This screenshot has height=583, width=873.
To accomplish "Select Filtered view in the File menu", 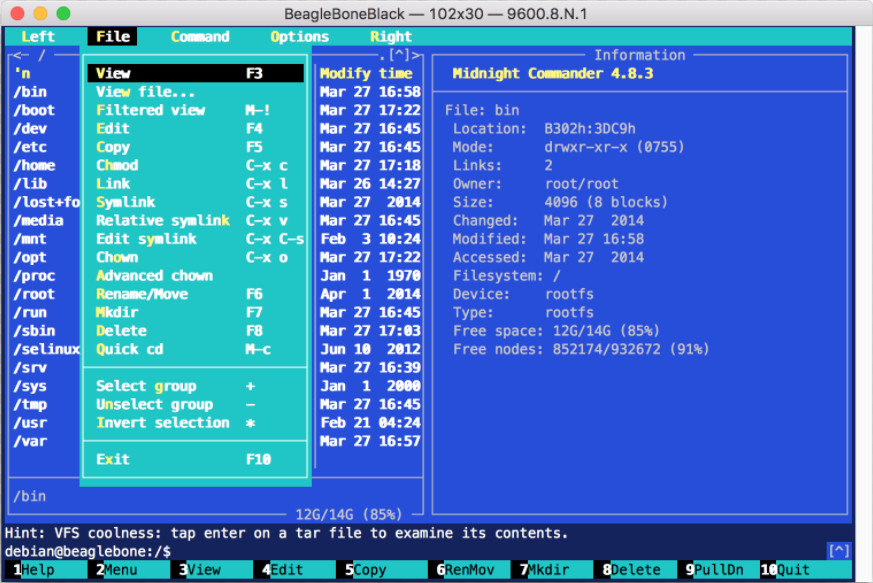I will click(195, 110).
